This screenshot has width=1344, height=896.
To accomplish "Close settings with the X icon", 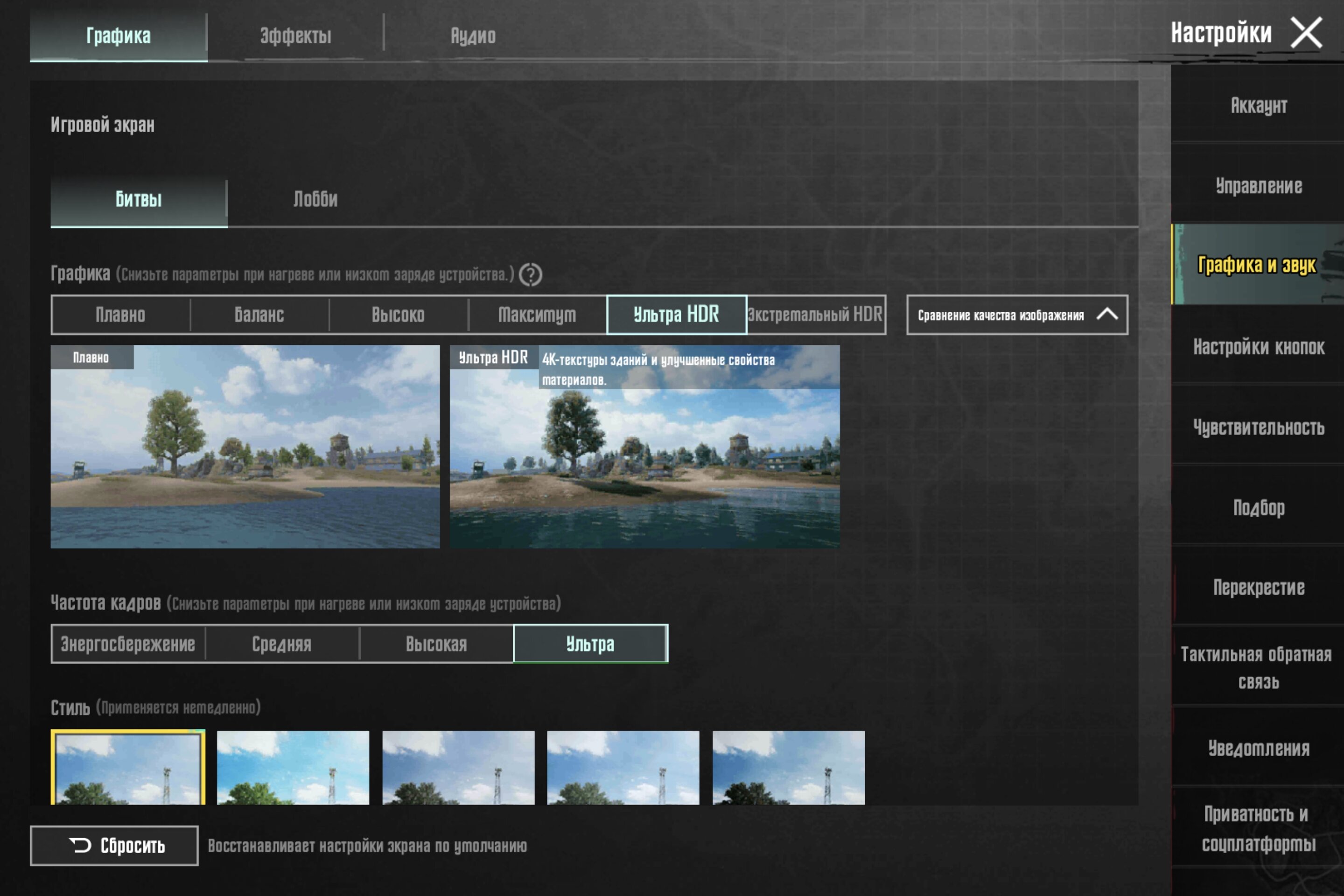I will point(1306,33).
